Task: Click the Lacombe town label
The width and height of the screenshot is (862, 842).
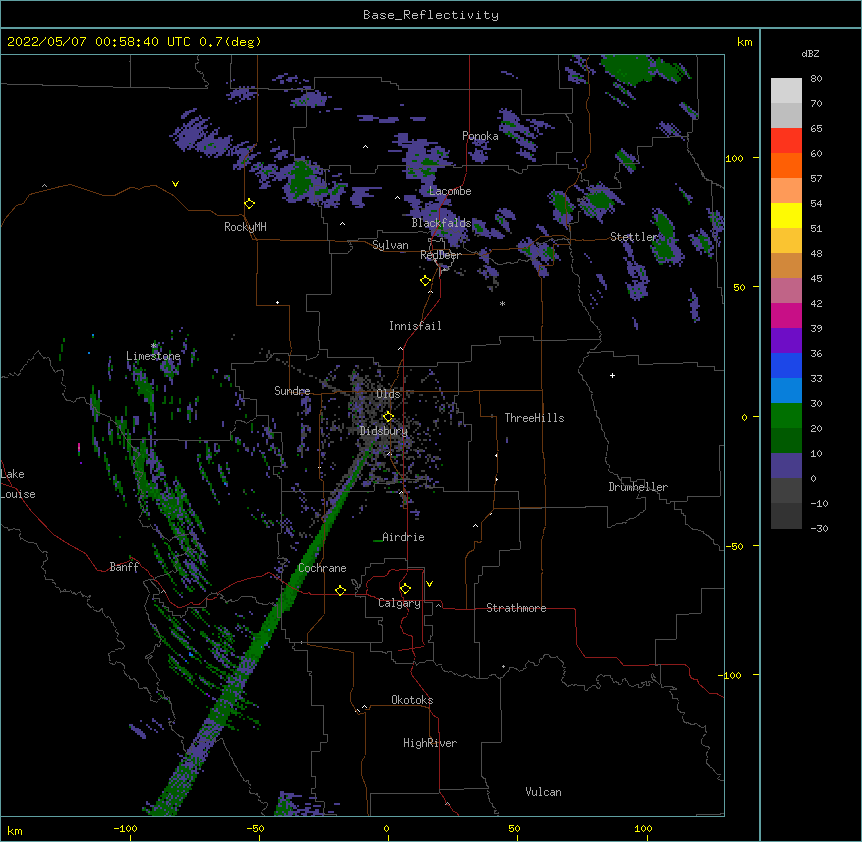Action: pos(450,191)
